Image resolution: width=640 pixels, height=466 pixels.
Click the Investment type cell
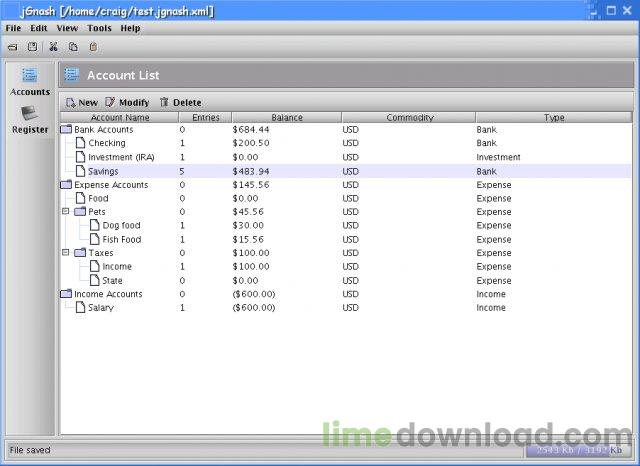(x=498, y=157)
